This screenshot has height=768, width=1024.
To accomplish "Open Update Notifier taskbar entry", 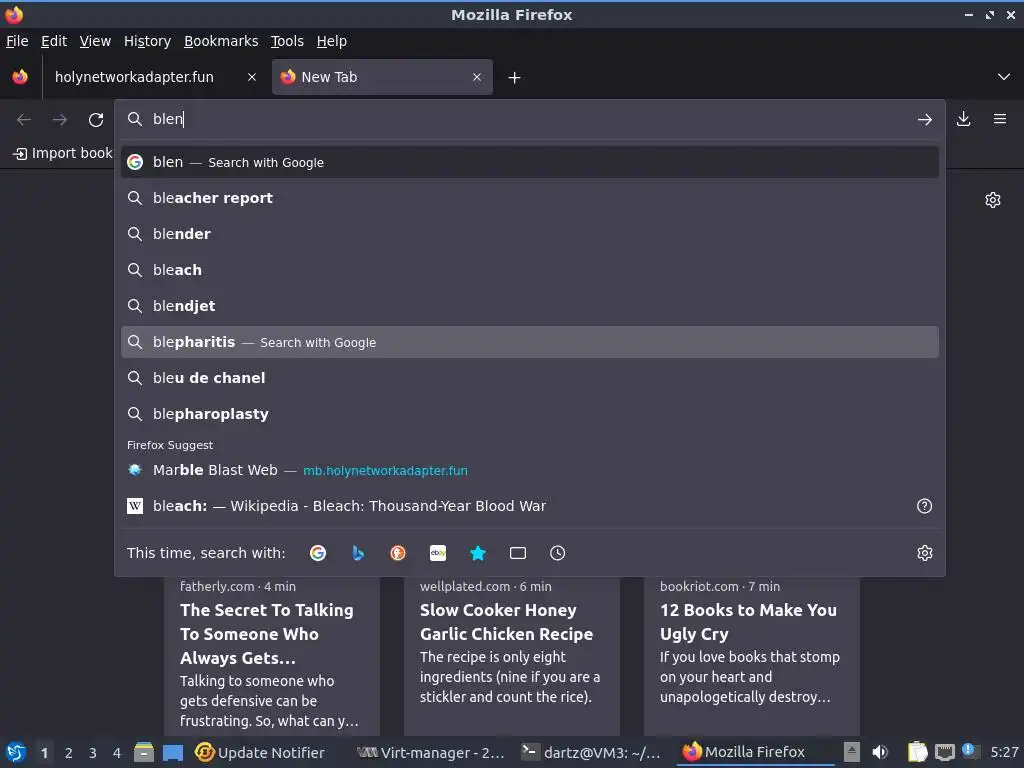I will tap(260, 752).
